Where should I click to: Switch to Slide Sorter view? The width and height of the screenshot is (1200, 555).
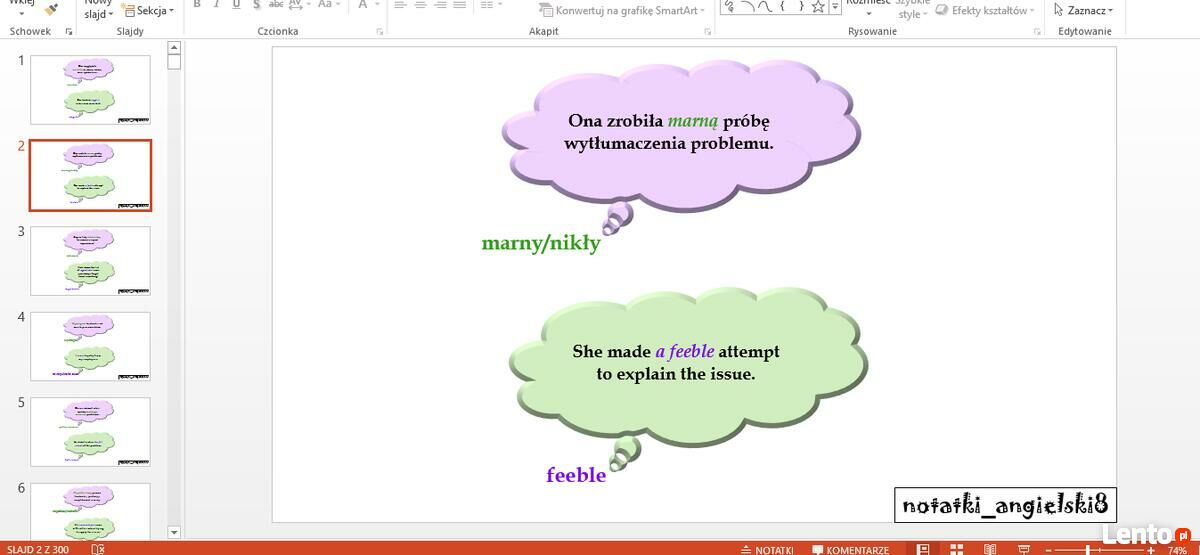[957, 549]
